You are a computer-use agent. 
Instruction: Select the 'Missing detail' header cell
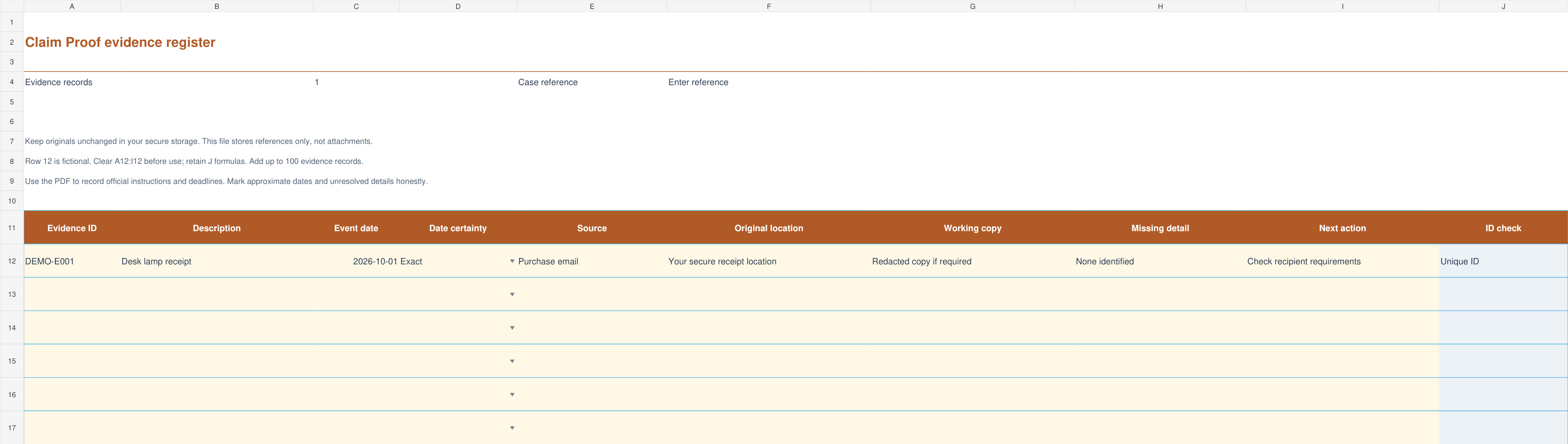click(1160, 228)
